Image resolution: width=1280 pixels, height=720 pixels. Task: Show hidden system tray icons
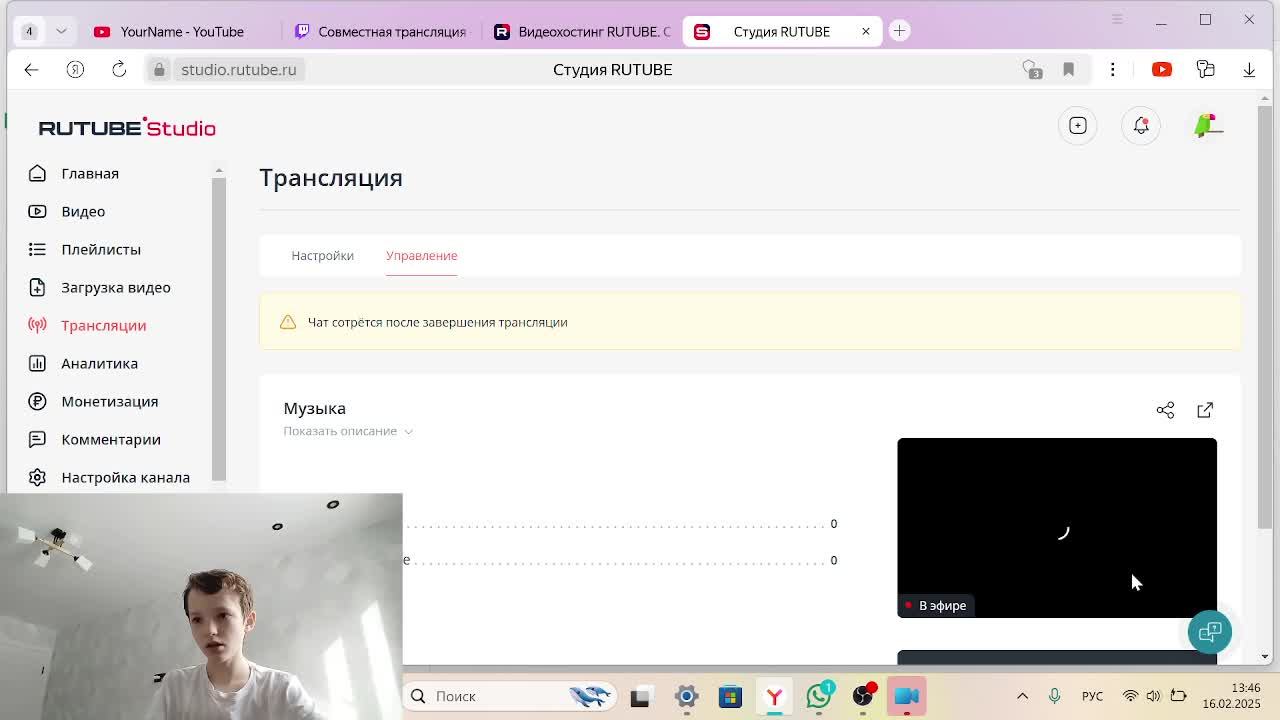pos(1022,696)
